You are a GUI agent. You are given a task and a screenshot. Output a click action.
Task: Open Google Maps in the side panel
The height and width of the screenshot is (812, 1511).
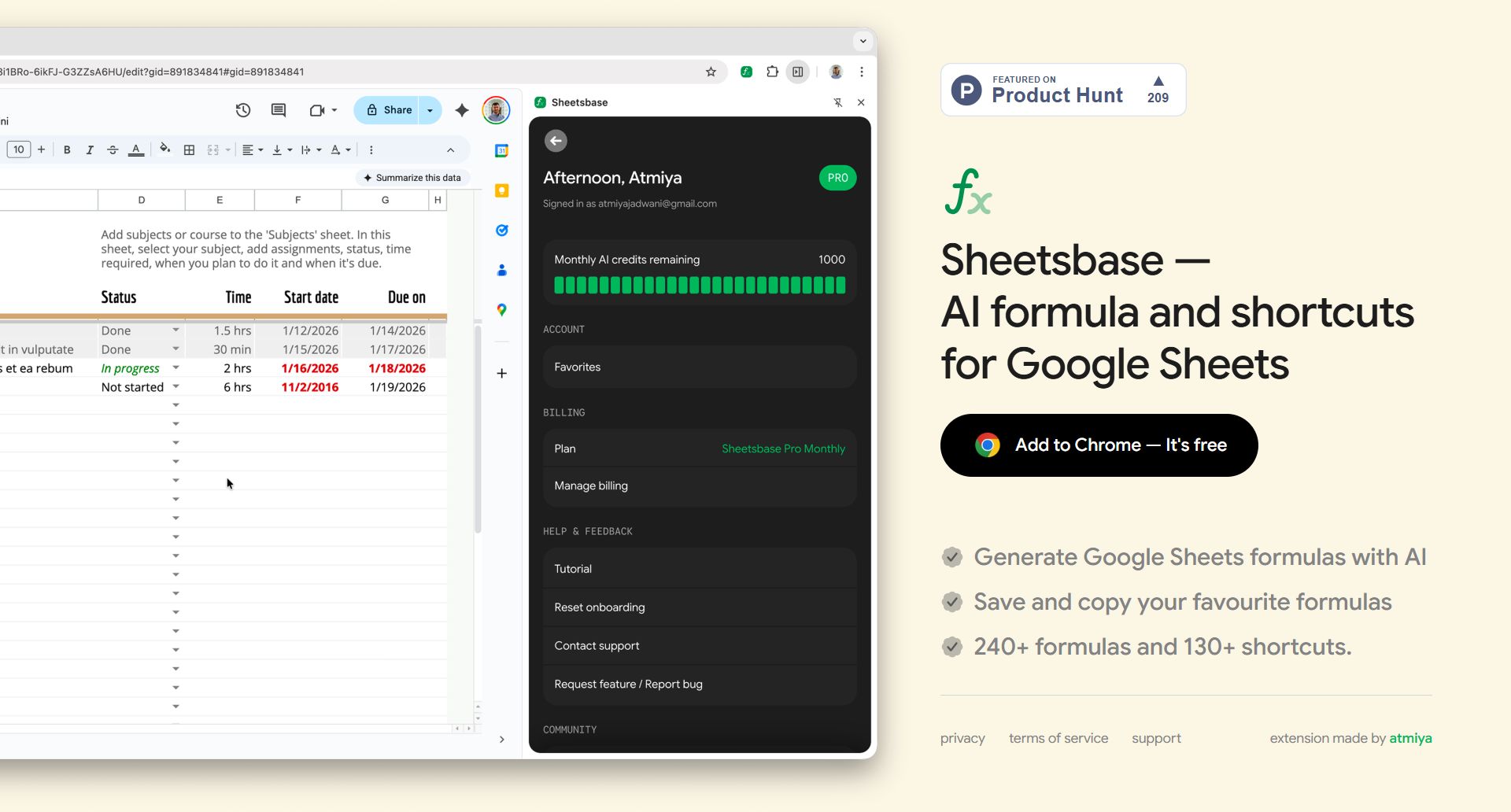click(501, 310)
